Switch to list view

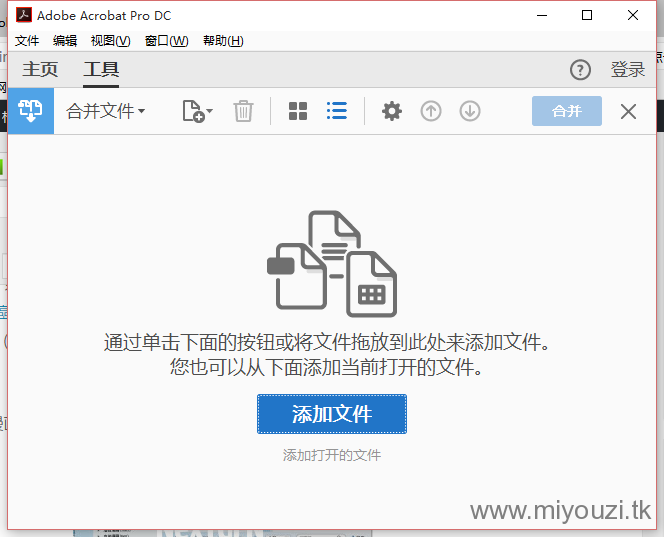click(337, 111)
